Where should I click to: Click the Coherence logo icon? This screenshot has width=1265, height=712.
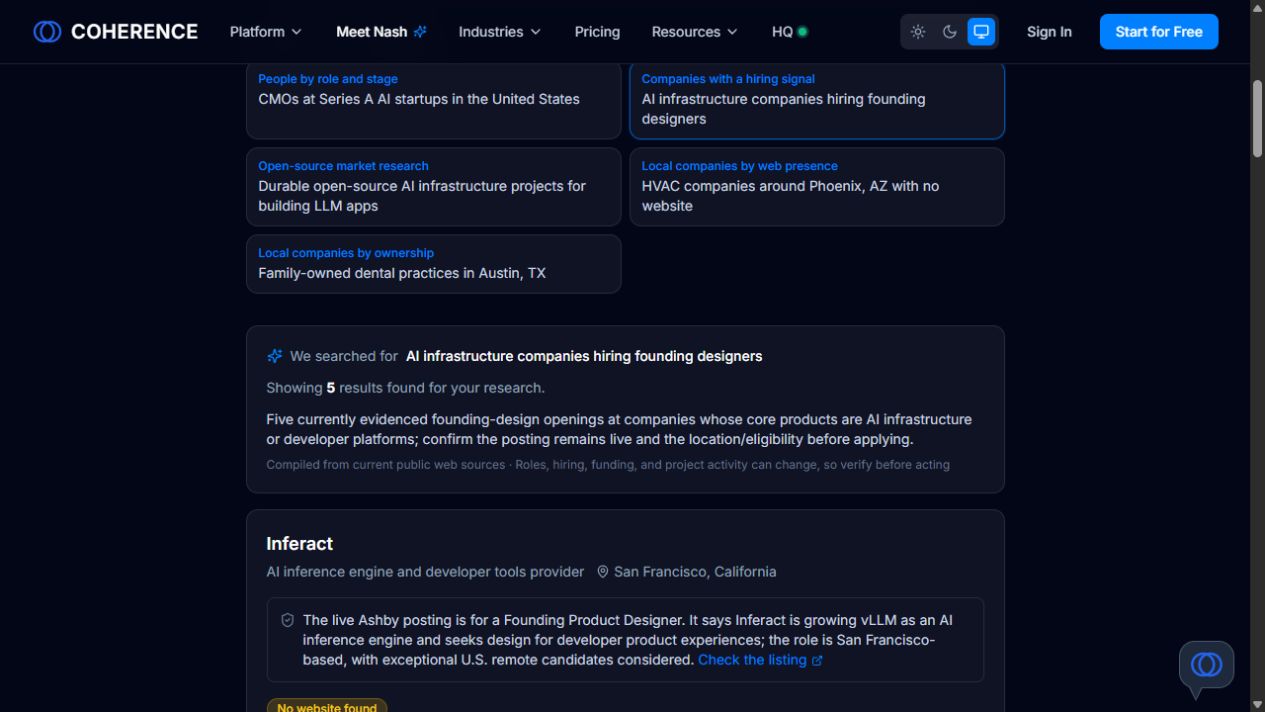[x=47, y=32]
